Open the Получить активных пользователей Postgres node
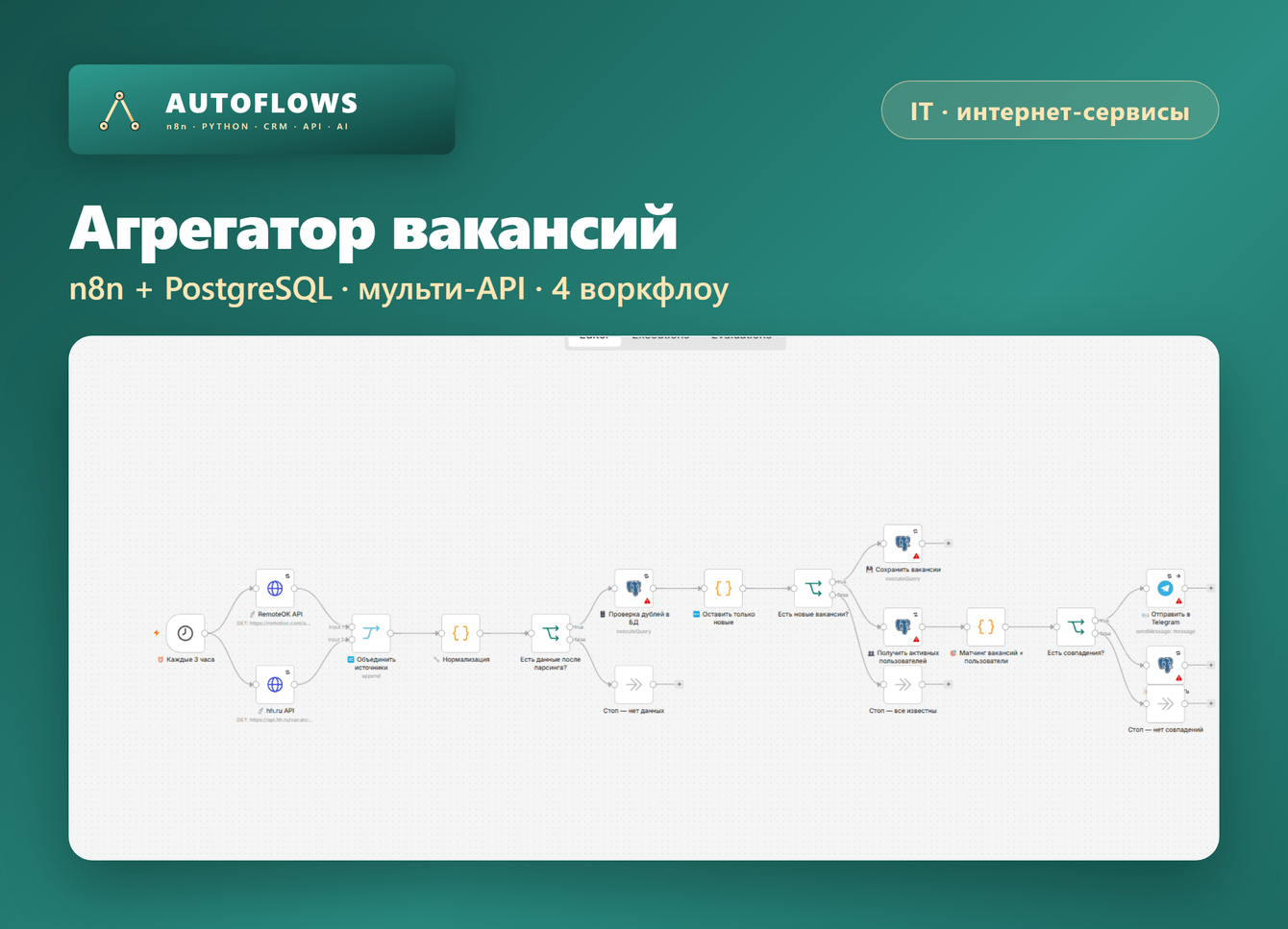Viewport: 1288px width, 929px height. [903, 626]
